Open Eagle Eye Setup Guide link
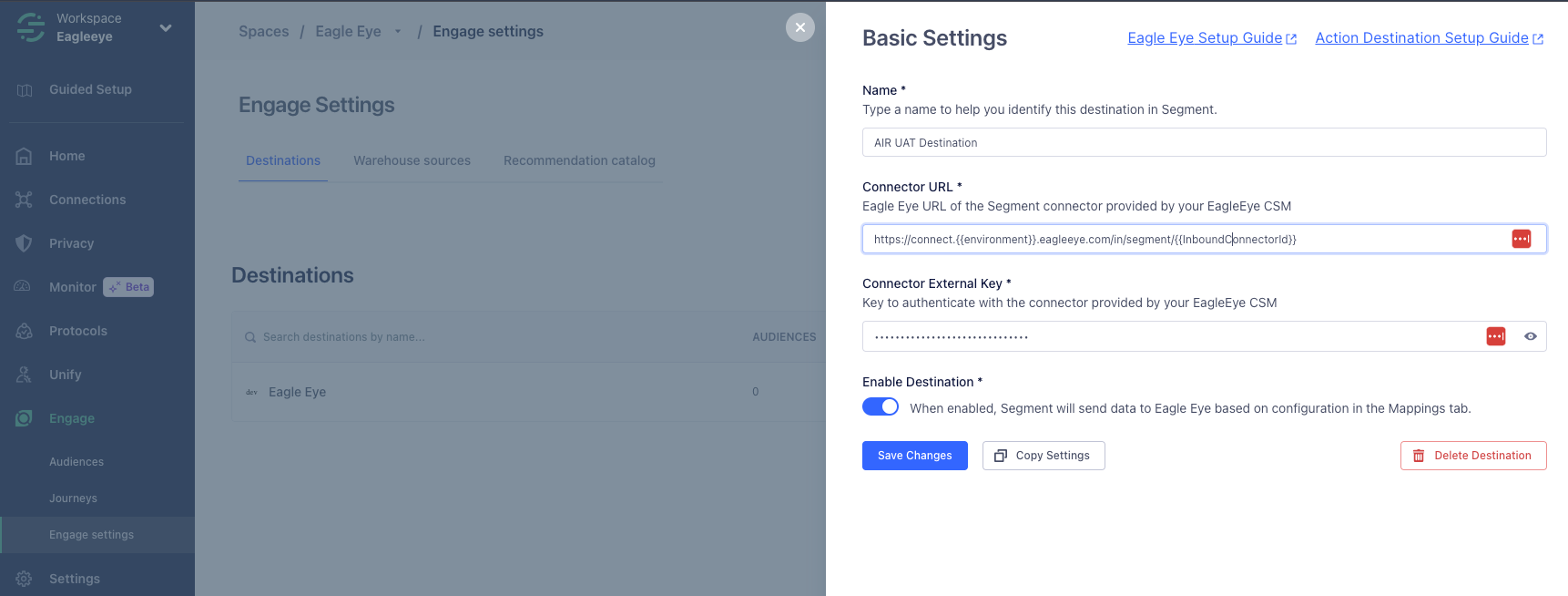1568x596 pixels. coord(1204,37)
